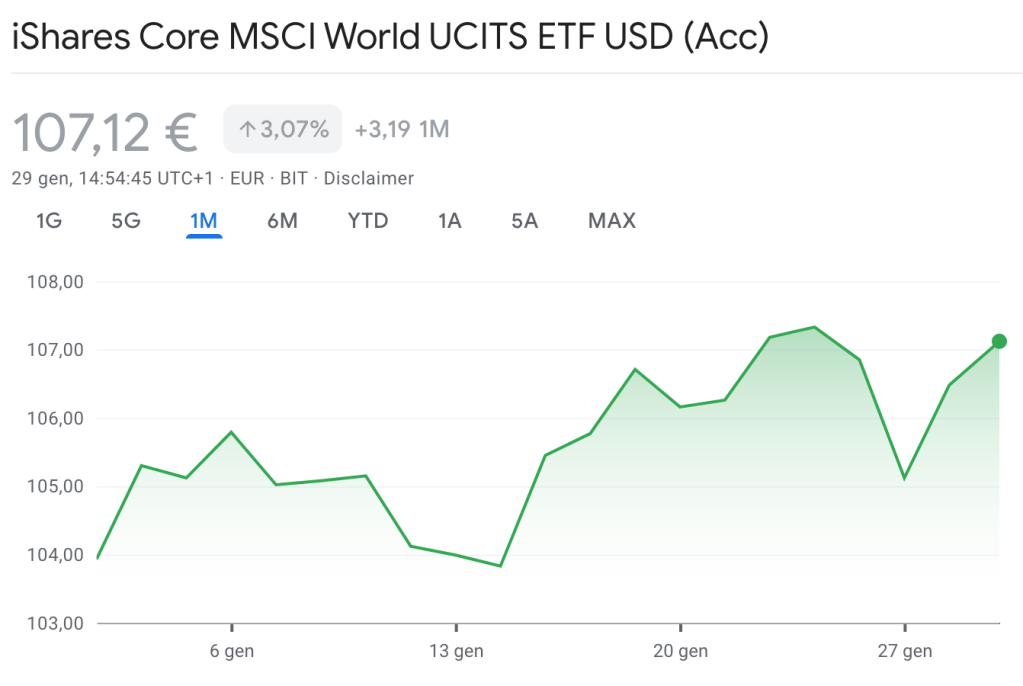Image resolution: width=1023 pixels, height=686 pixels.
Task: Click the iShares Core MSCI World title
Action: [x=390, y=38]
